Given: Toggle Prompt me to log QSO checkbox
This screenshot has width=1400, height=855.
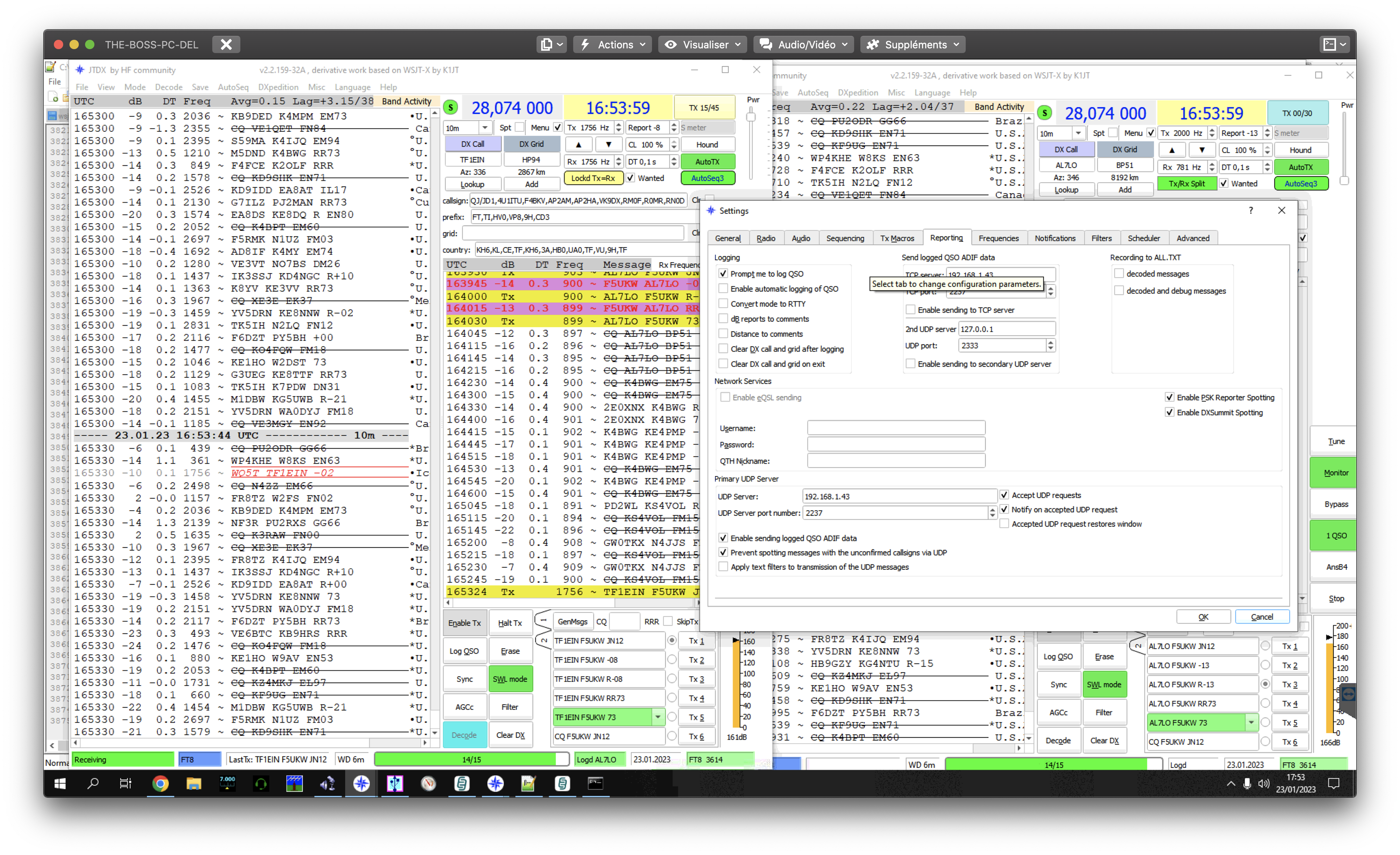Looking at the screenshot, I should click(723, 274).
